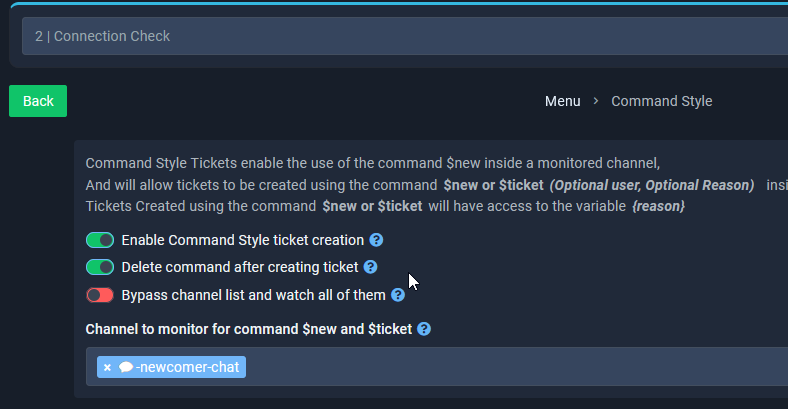Enable Bypass channel list toggle

point(100,295)
